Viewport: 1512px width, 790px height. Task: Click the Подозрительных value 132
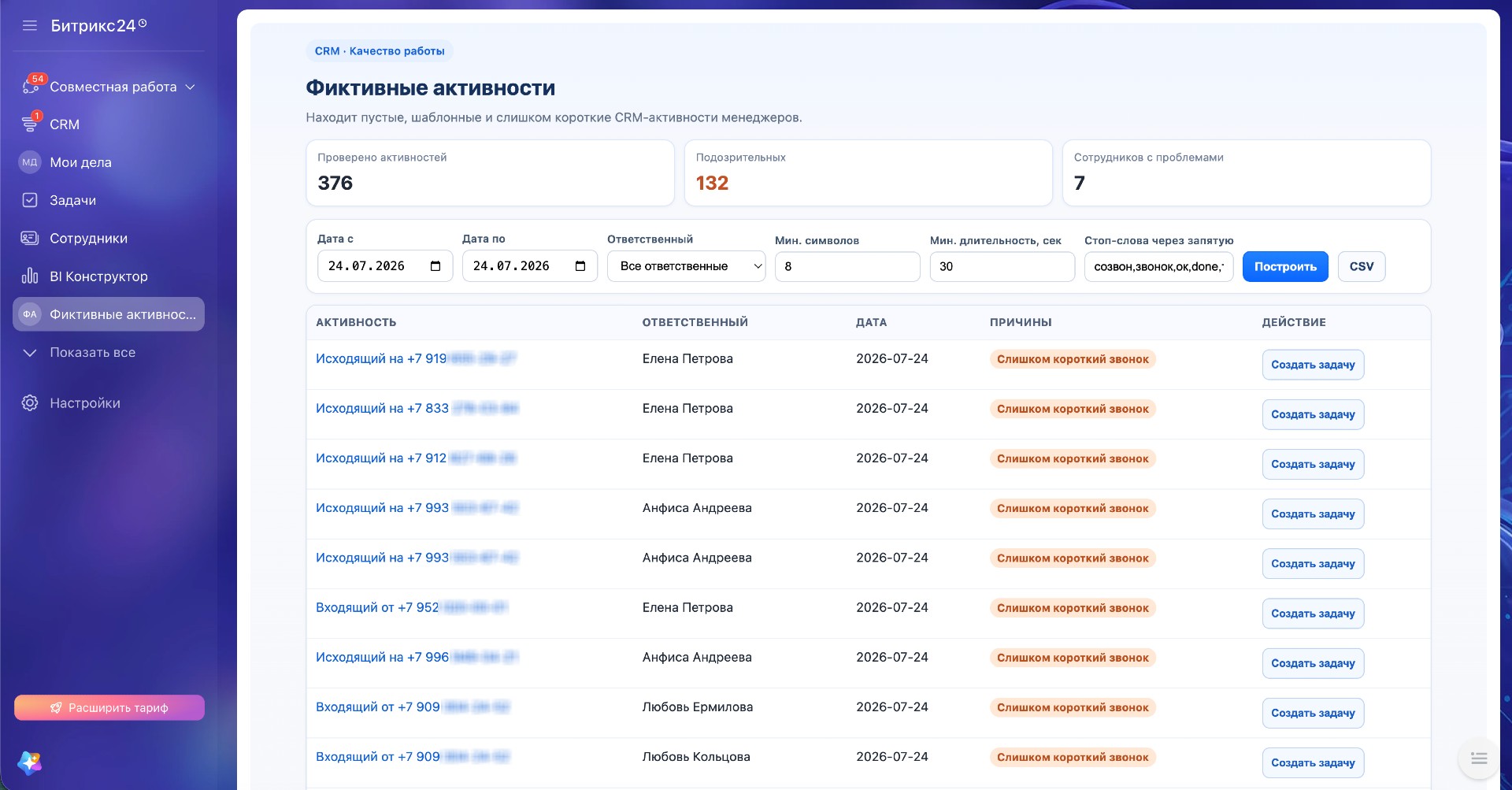click(x=712, y=183)
